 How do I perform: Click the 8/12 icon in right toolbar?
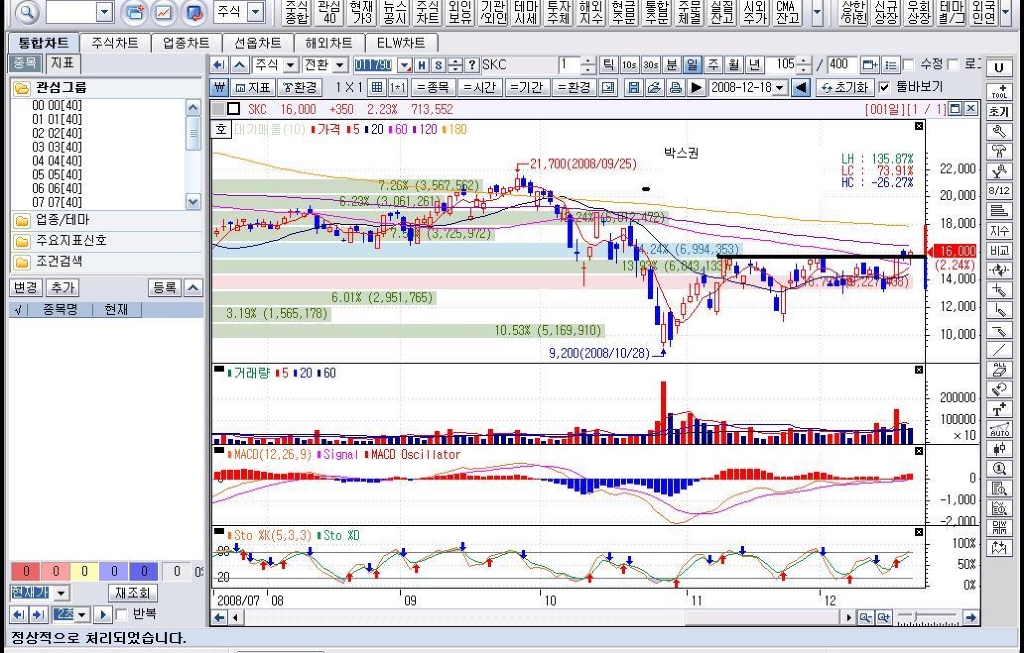[x=999, y=191]
